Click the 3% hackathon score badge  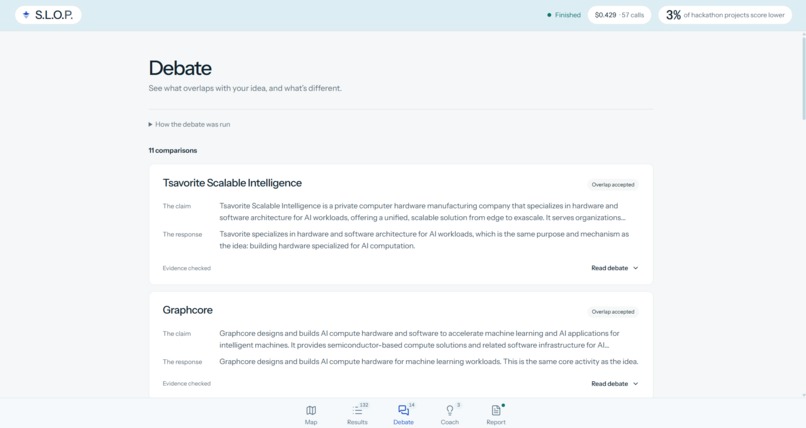point(725,15)
